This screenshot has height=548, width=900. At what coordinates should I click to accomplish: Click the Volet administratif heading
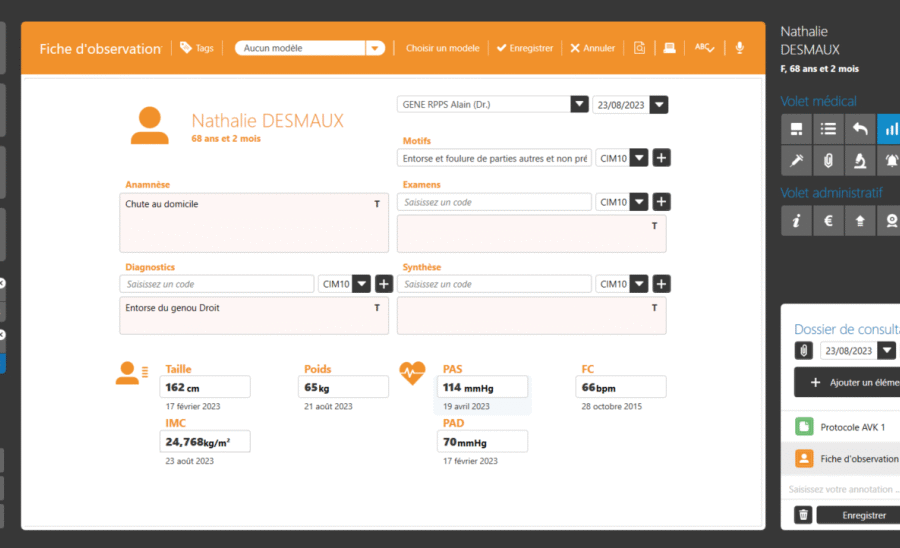(x=831, y=193)
